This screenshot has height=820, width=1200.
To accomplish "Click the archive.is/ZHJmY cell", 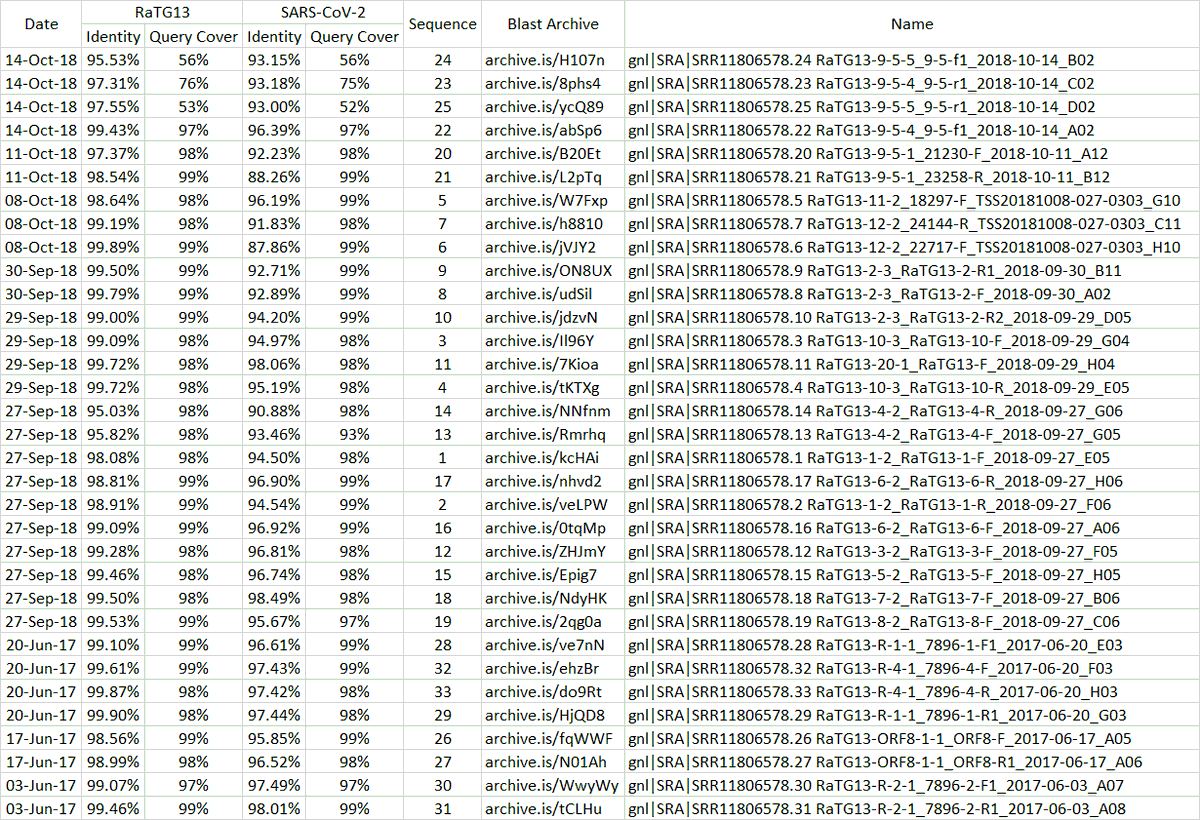I will click(553, 551).
